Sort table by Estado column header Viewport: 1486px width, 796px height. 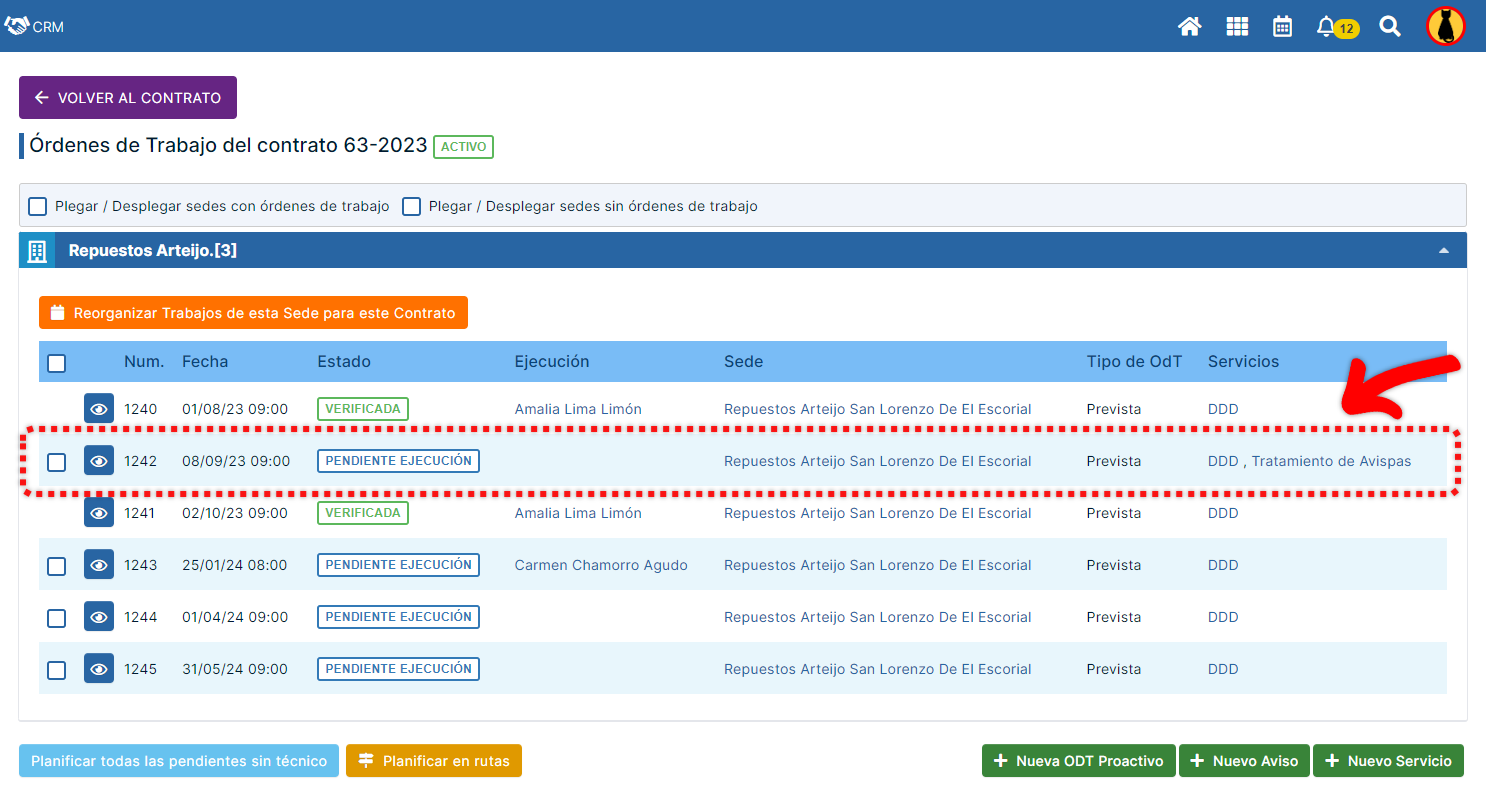coord(344,362)
